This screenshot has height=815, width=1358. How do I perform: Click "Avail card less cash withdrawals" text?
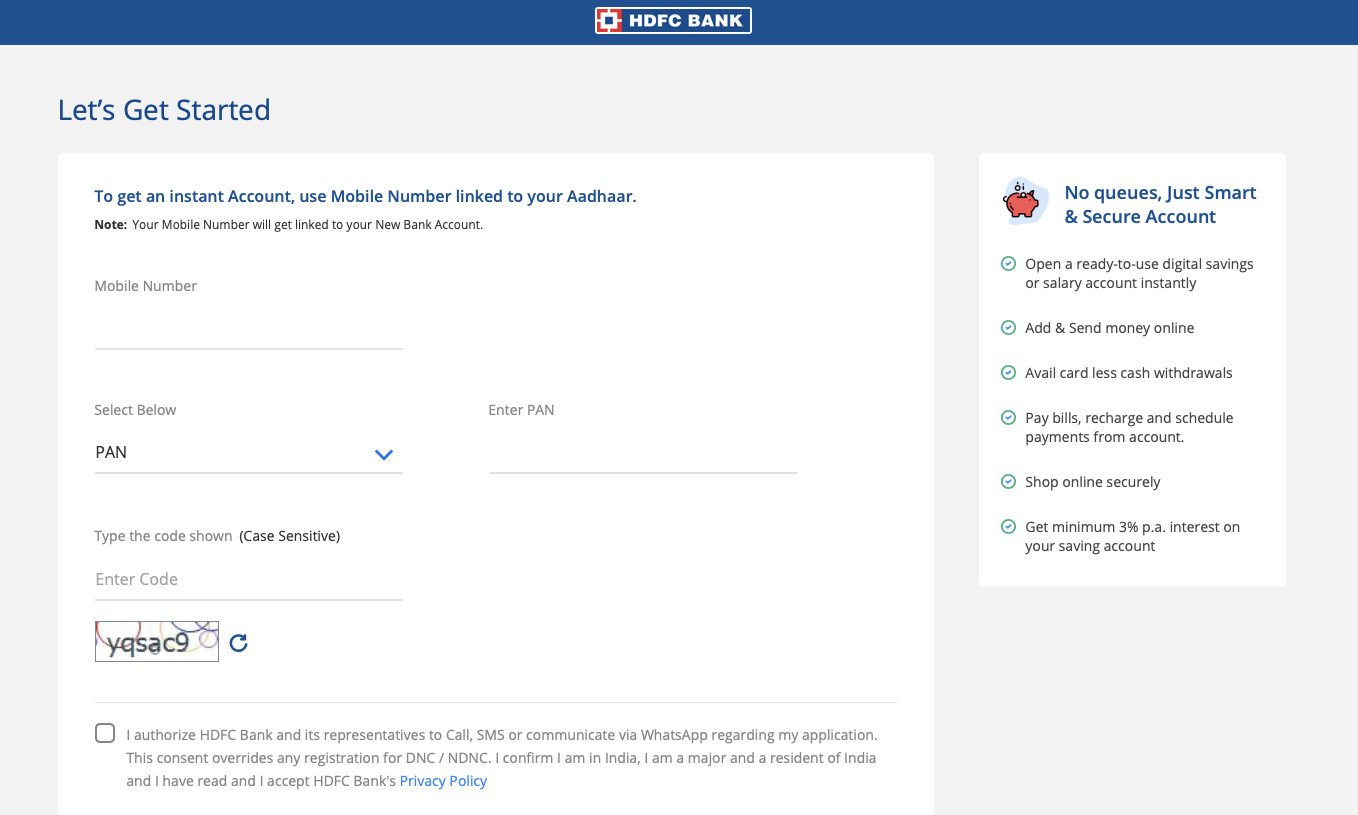pyautogui.click(x=1129, y=373)
